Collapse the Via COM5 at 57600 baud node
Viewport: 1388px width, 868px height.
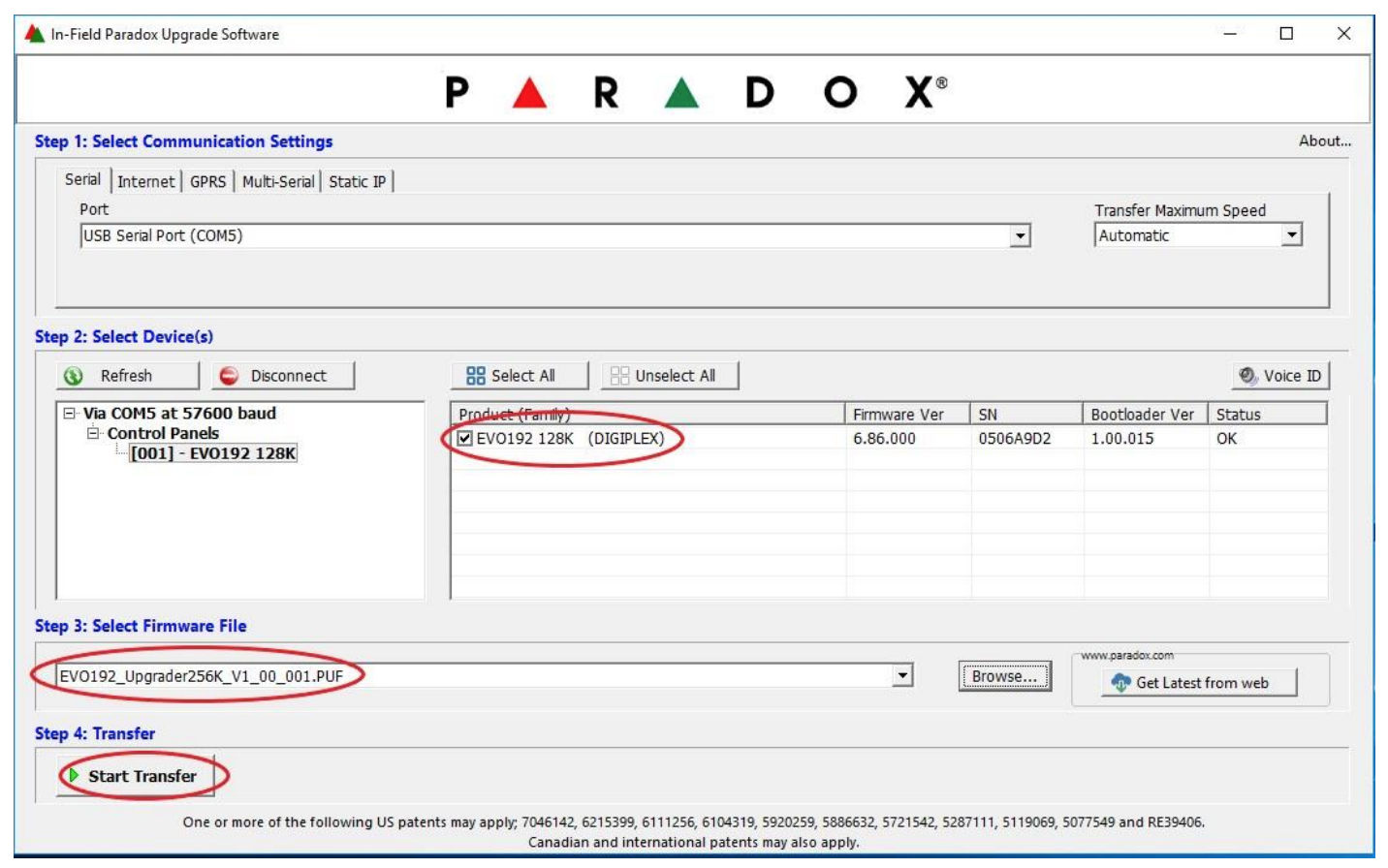(x=70, y=414)
